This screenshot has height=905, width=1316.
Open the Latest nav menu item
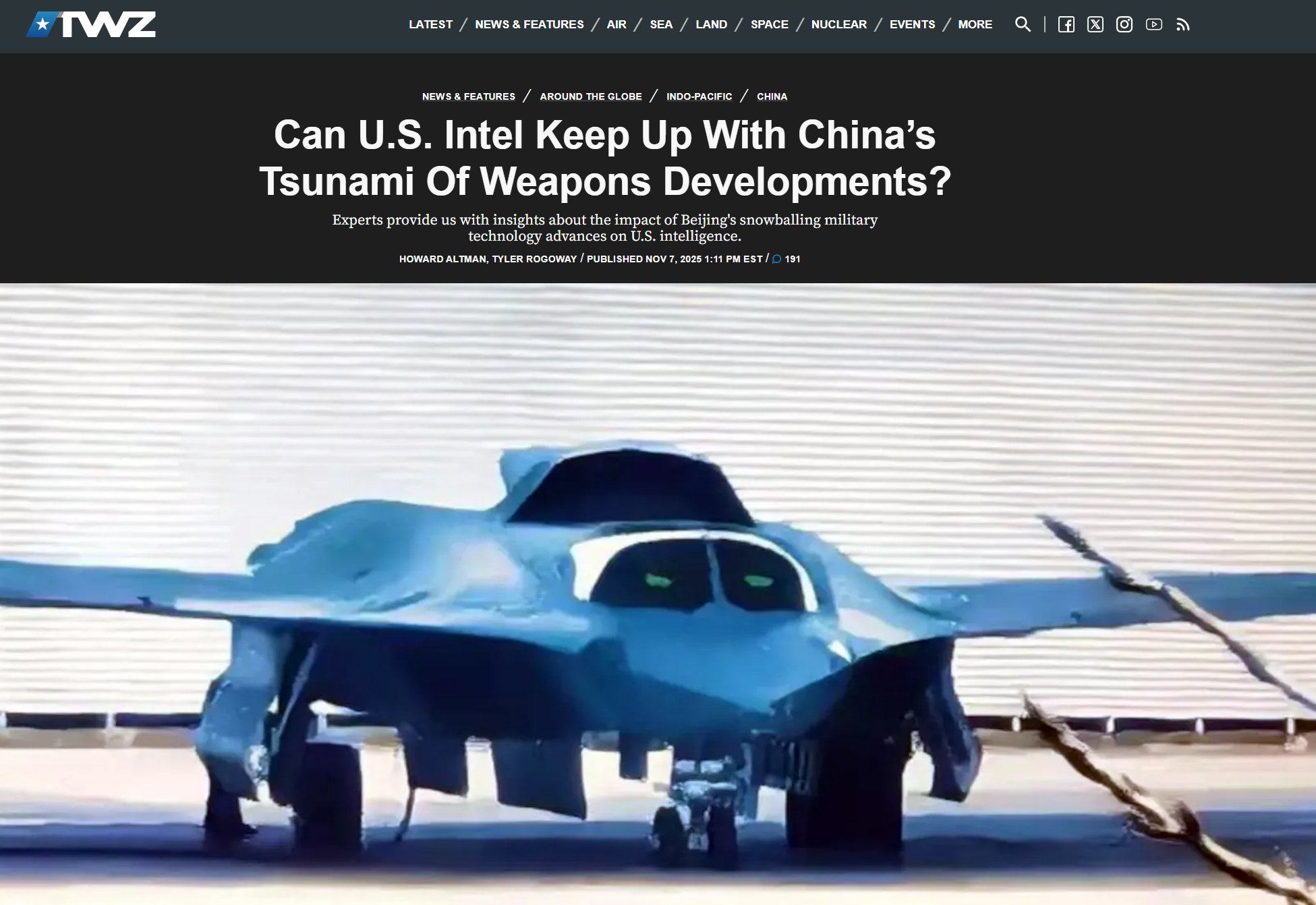coord(430,24)
